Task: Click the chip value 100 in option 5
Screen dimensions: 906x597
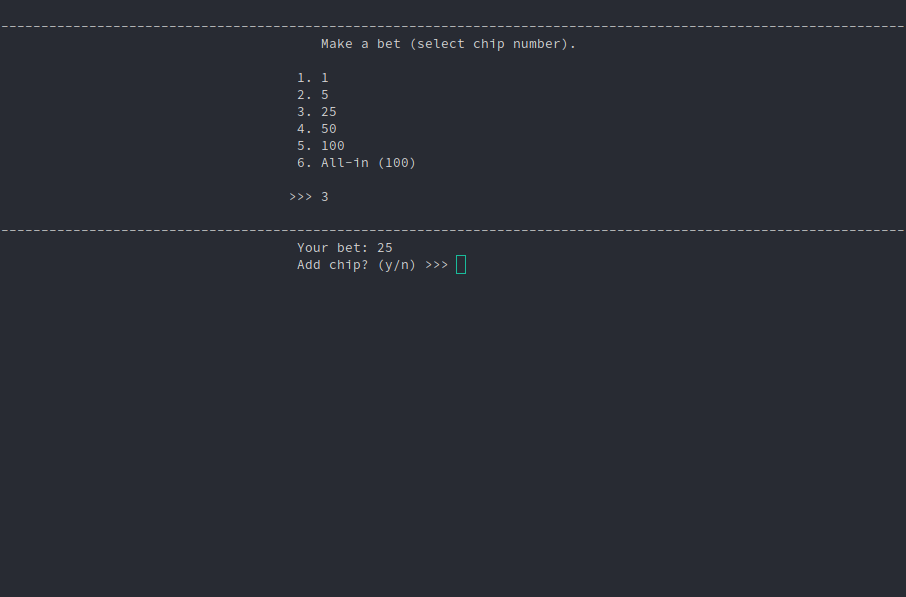Action: [331, 145]
